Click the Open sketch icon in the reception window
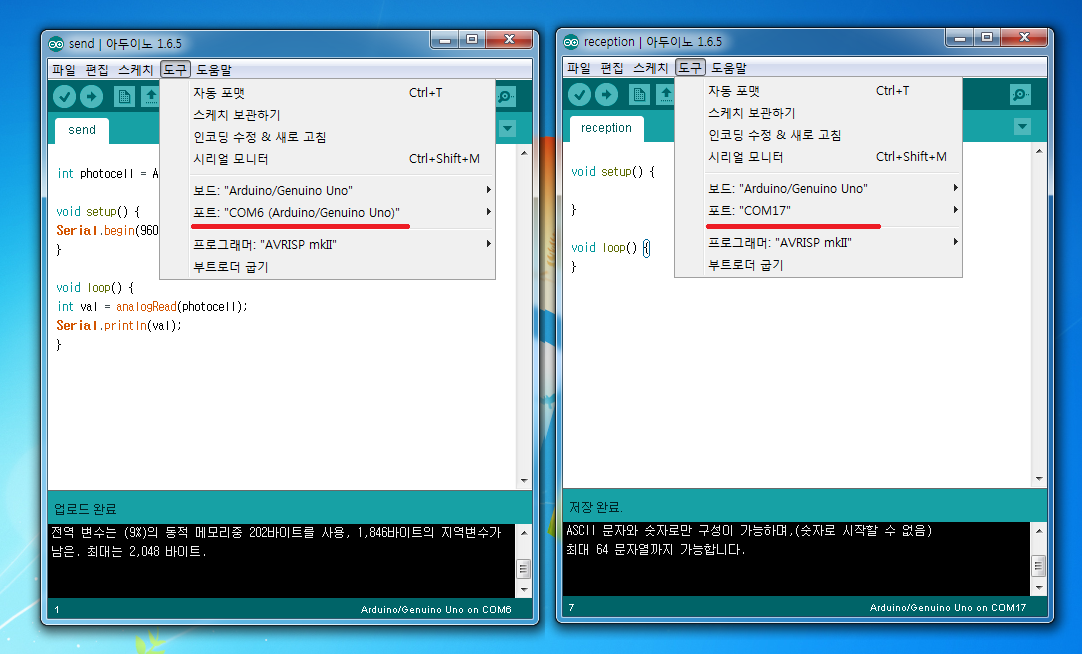 (665, 95)
